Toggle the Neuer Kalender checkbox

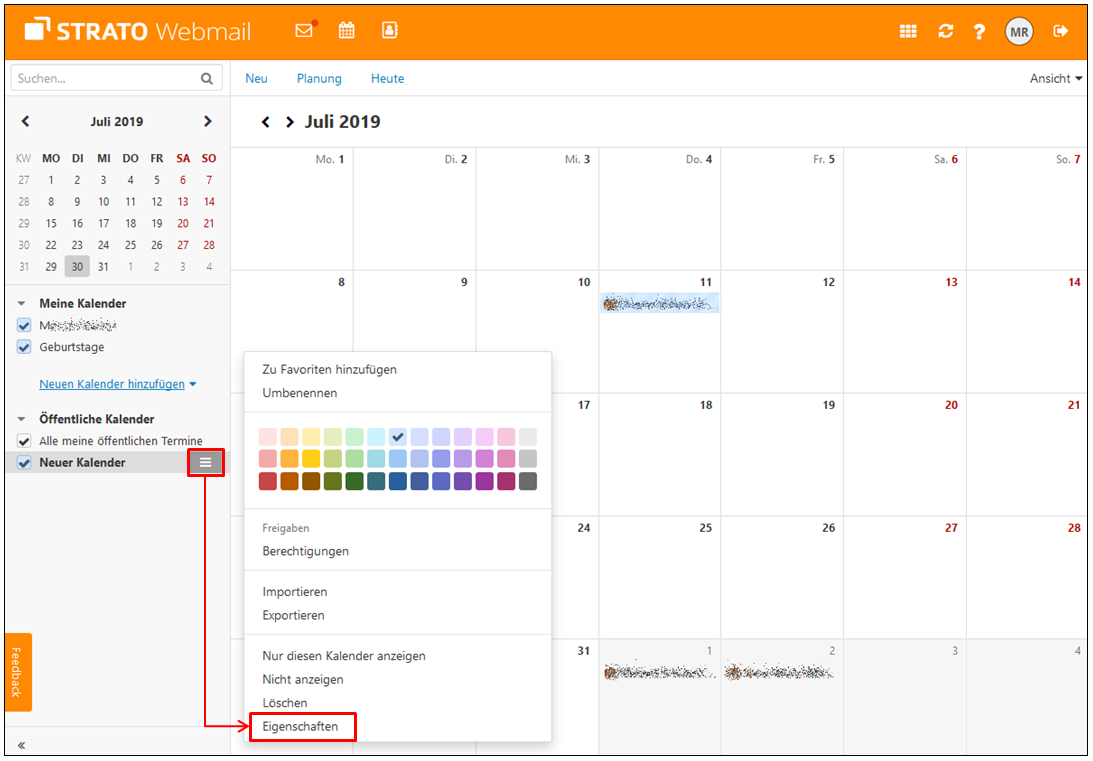tap(22, 462)
